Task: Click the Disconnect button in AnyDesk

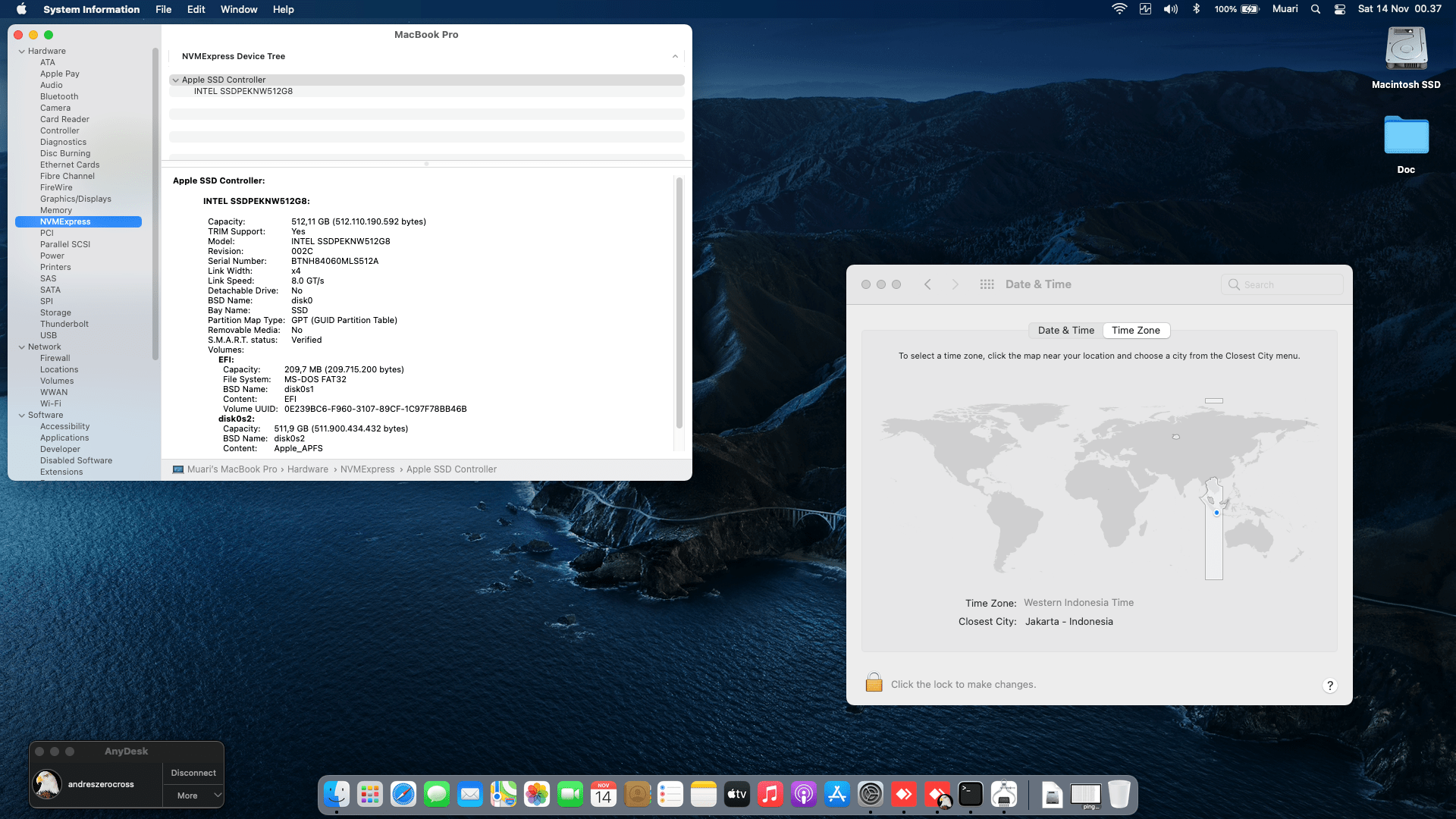Action: [x=193, y=773]
